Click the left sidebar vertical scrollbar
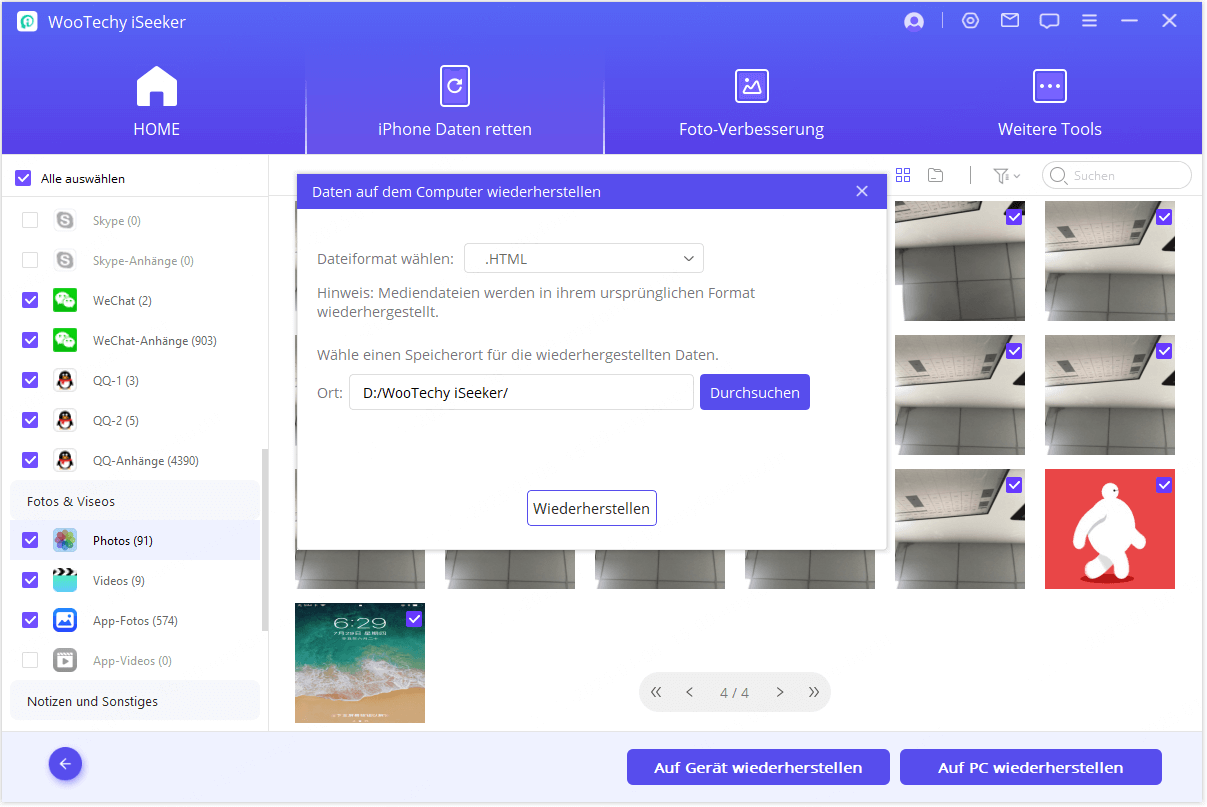This screenshot has width=1207, height=807. point(264,540)
